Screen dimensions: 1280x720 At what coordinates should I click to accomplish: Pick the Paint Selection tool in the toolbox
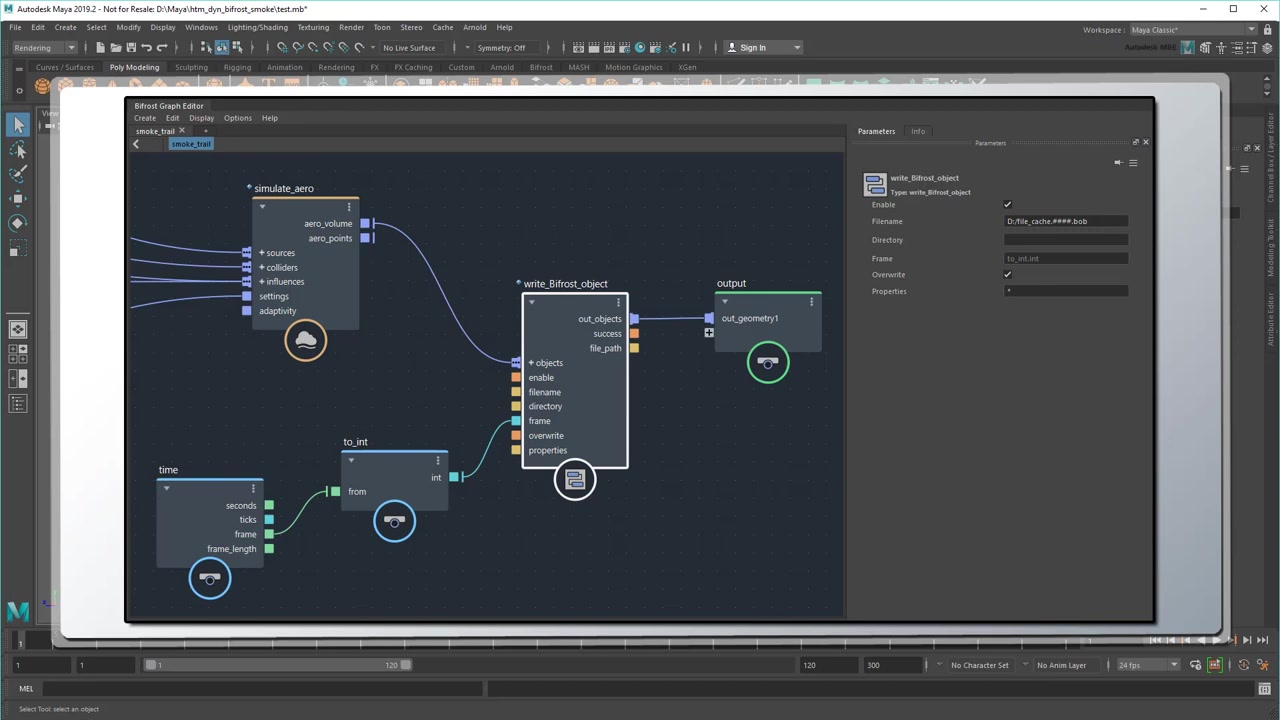click(x=18, y=174)
